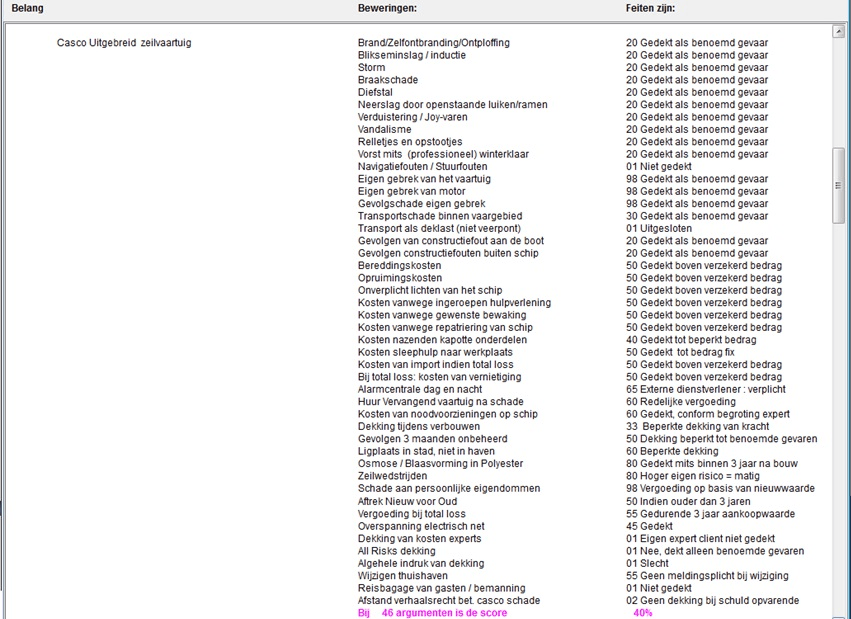This screenshot has width=851, height=619.
Task: Click fact '65 Externe dienstverlener : verplicht'
Action: [x=706, y=390]
